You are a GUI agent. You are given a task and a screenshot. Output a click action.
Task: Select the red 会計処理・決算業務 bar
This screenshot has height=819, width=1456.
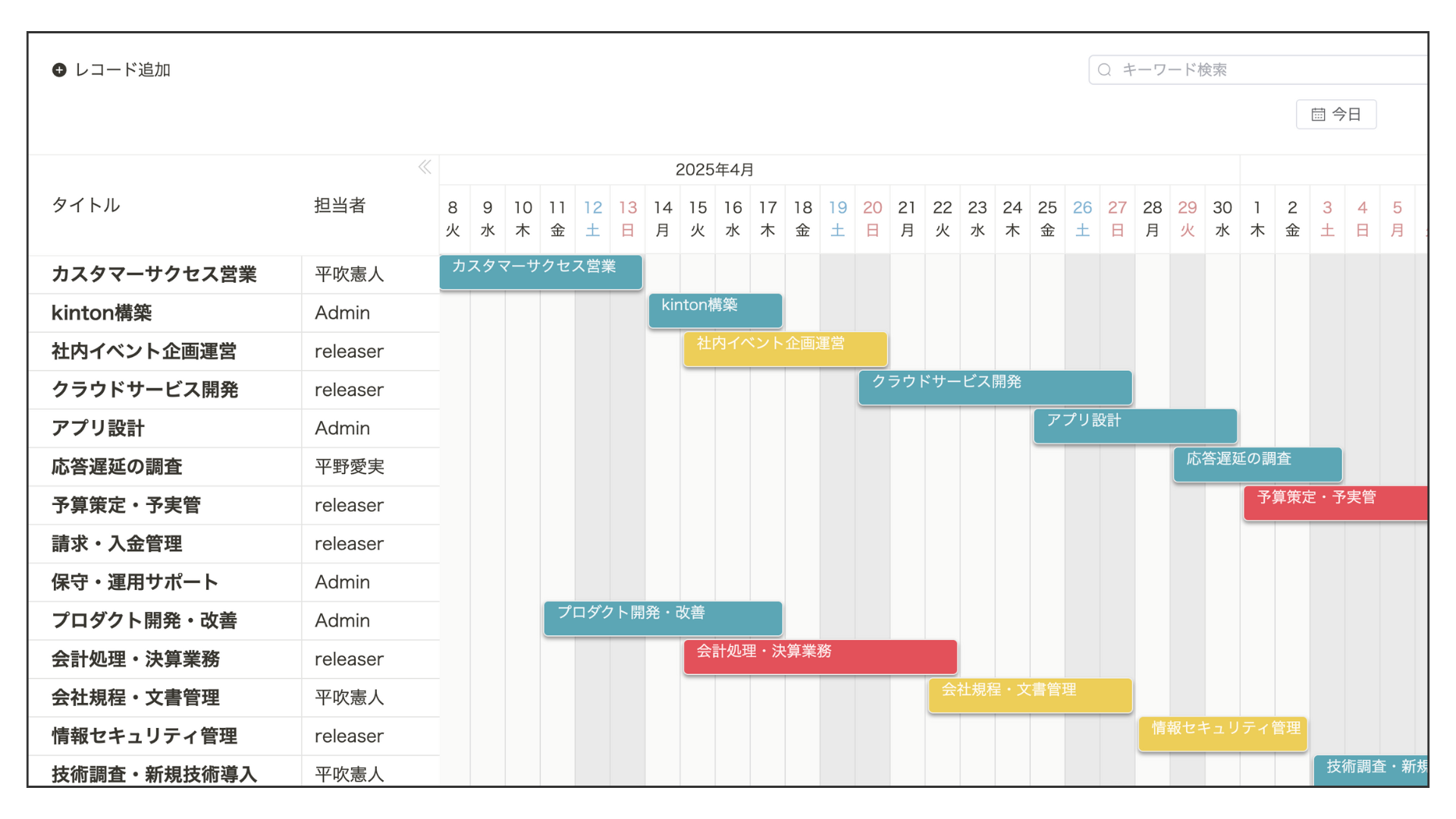tap(820, 657)
